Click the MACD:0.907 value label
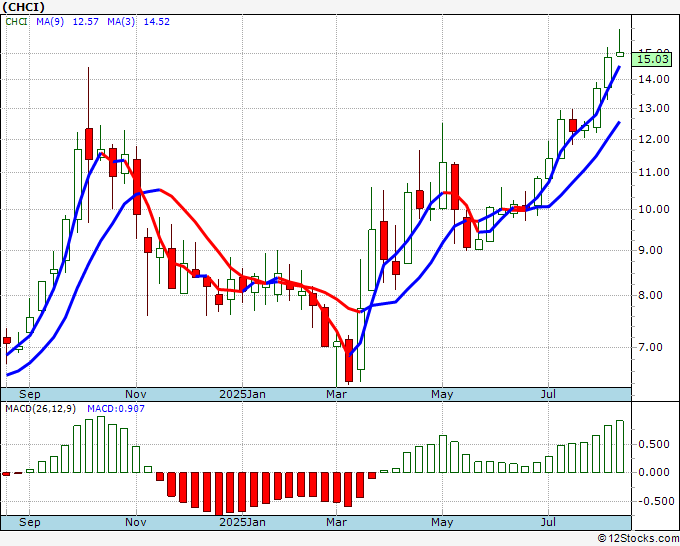 [116, 409]
